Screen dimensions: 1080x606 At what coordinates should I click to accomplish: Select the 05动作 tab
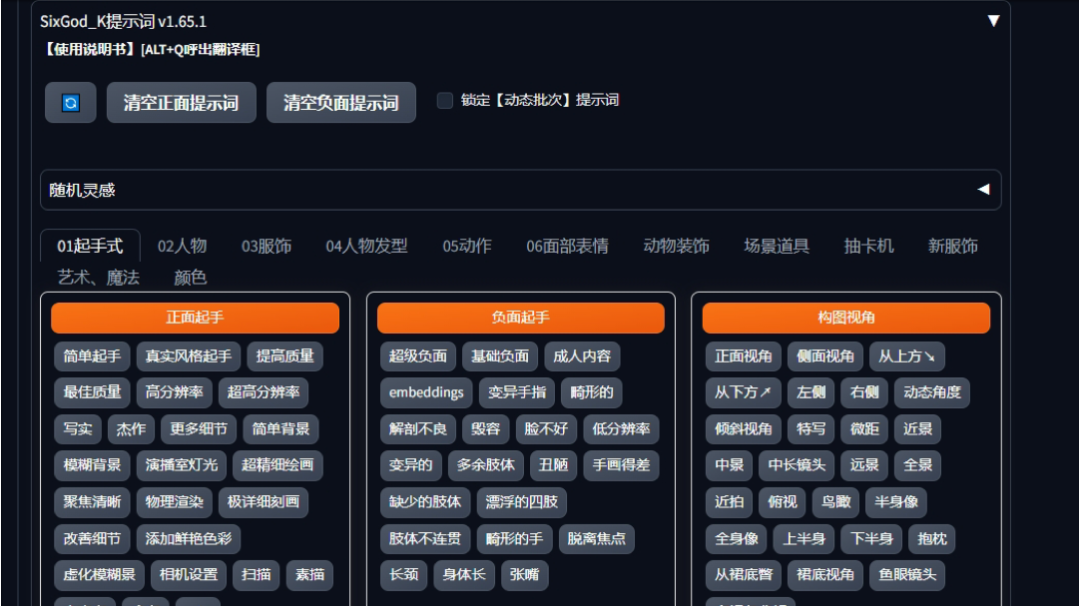(x=467, y=246)
